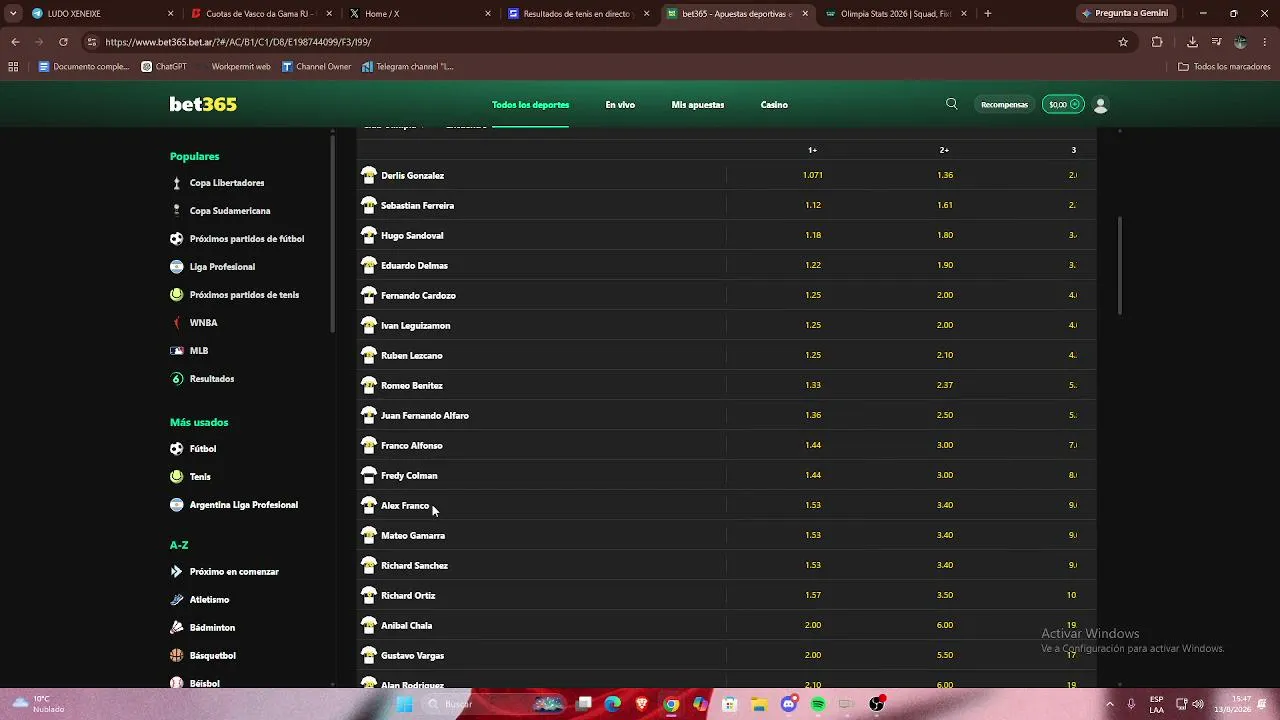Select Todos los deportes menu
Viewport: 1280px width, 720px height.
[530, 105]
